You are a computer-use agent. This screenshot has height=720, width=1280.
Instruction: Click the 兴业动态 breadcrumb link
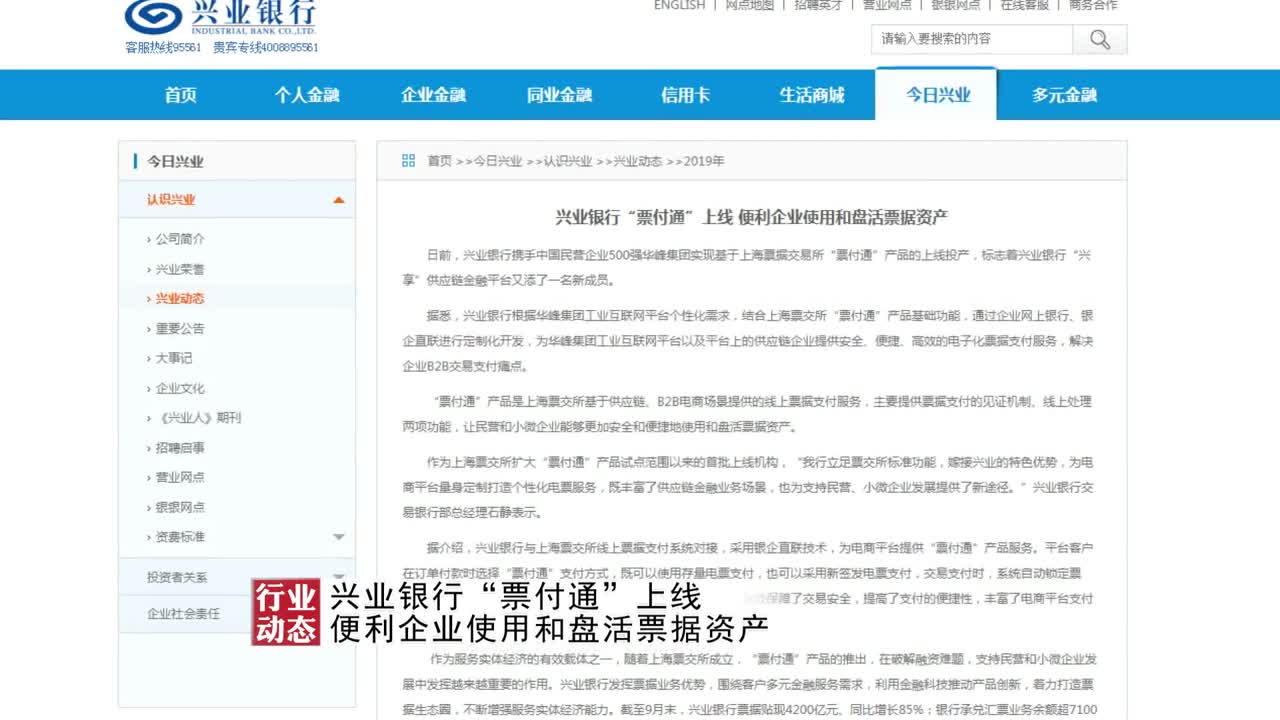pyautogui.click(x=637, y=161)
